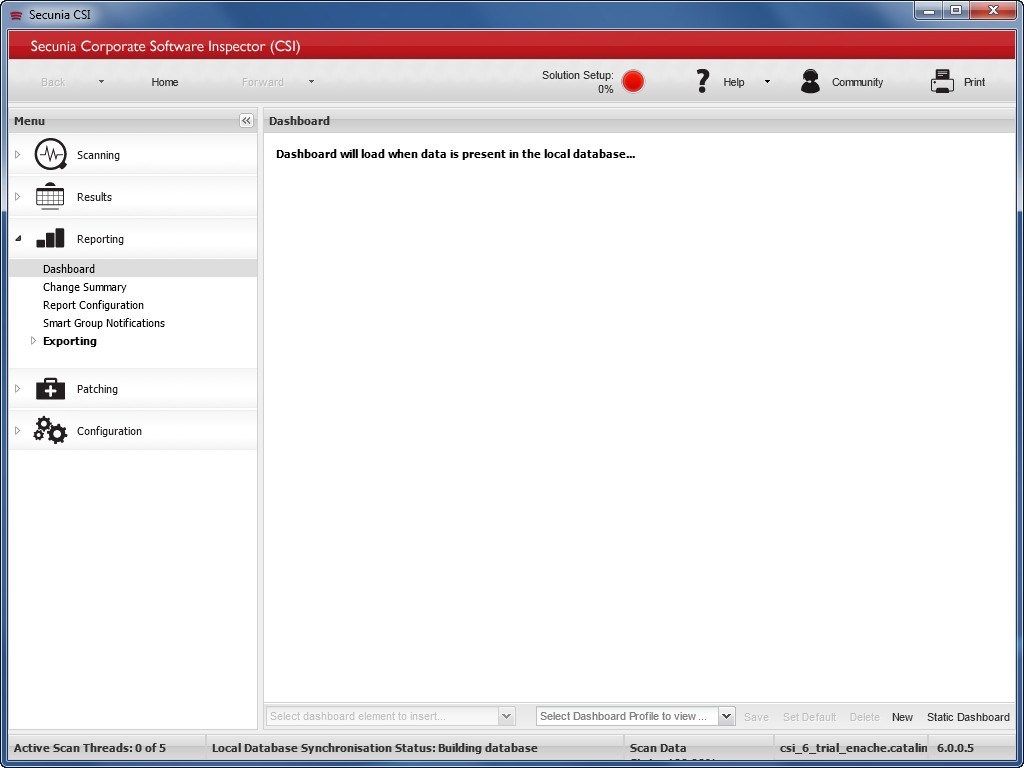This screenshot has width=1024, height=768.
Task: Select the Exporting menu entry
Action: tap(70, 341)
